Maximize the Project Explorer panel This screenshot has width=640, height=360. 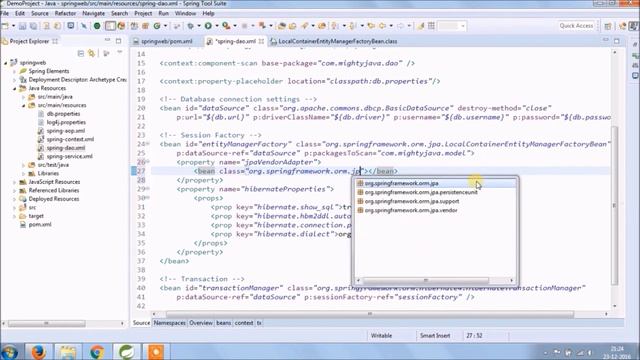[118, 41]
